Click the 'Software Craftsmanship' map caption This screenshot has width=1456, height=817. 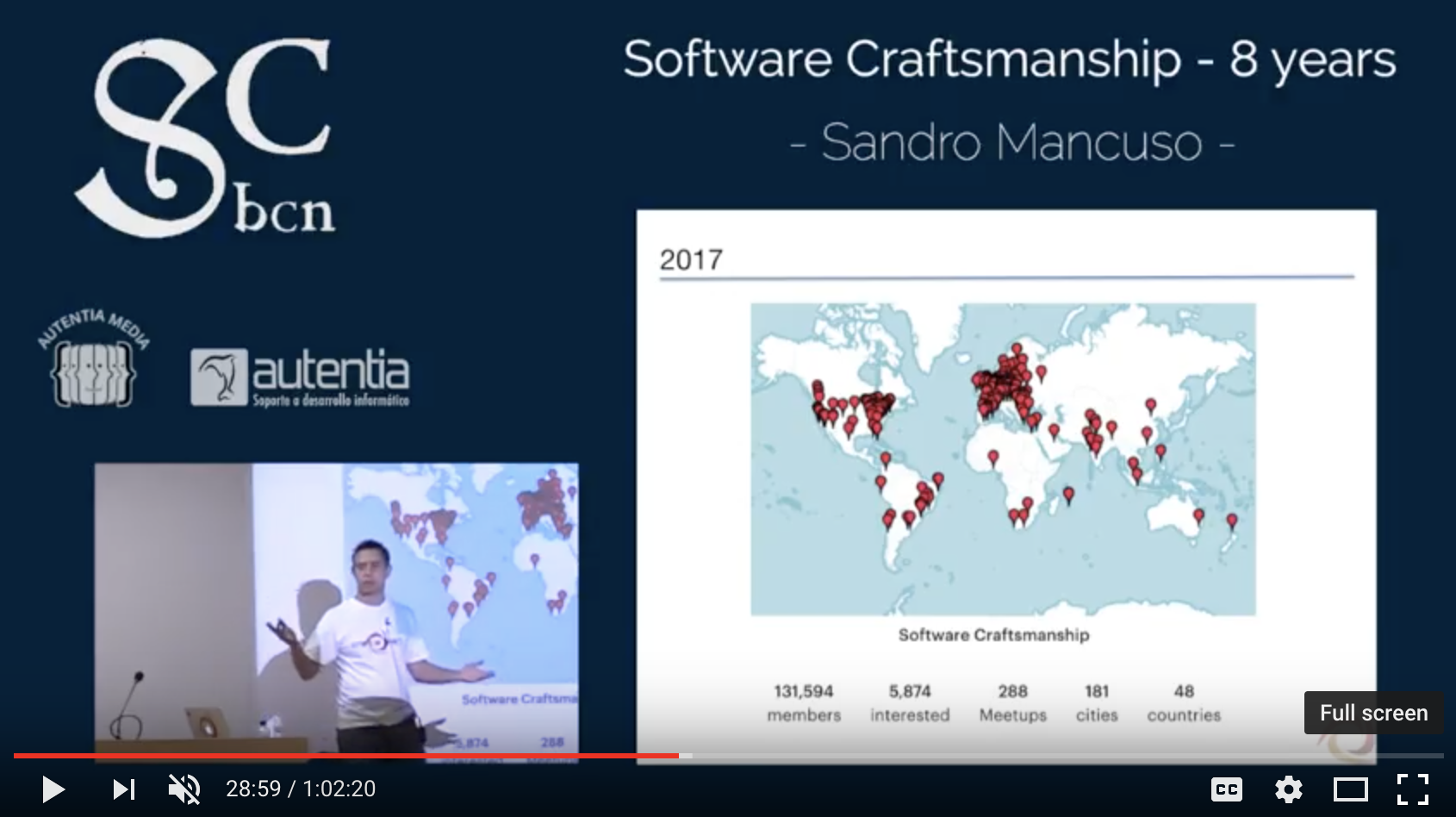[993, 635]
